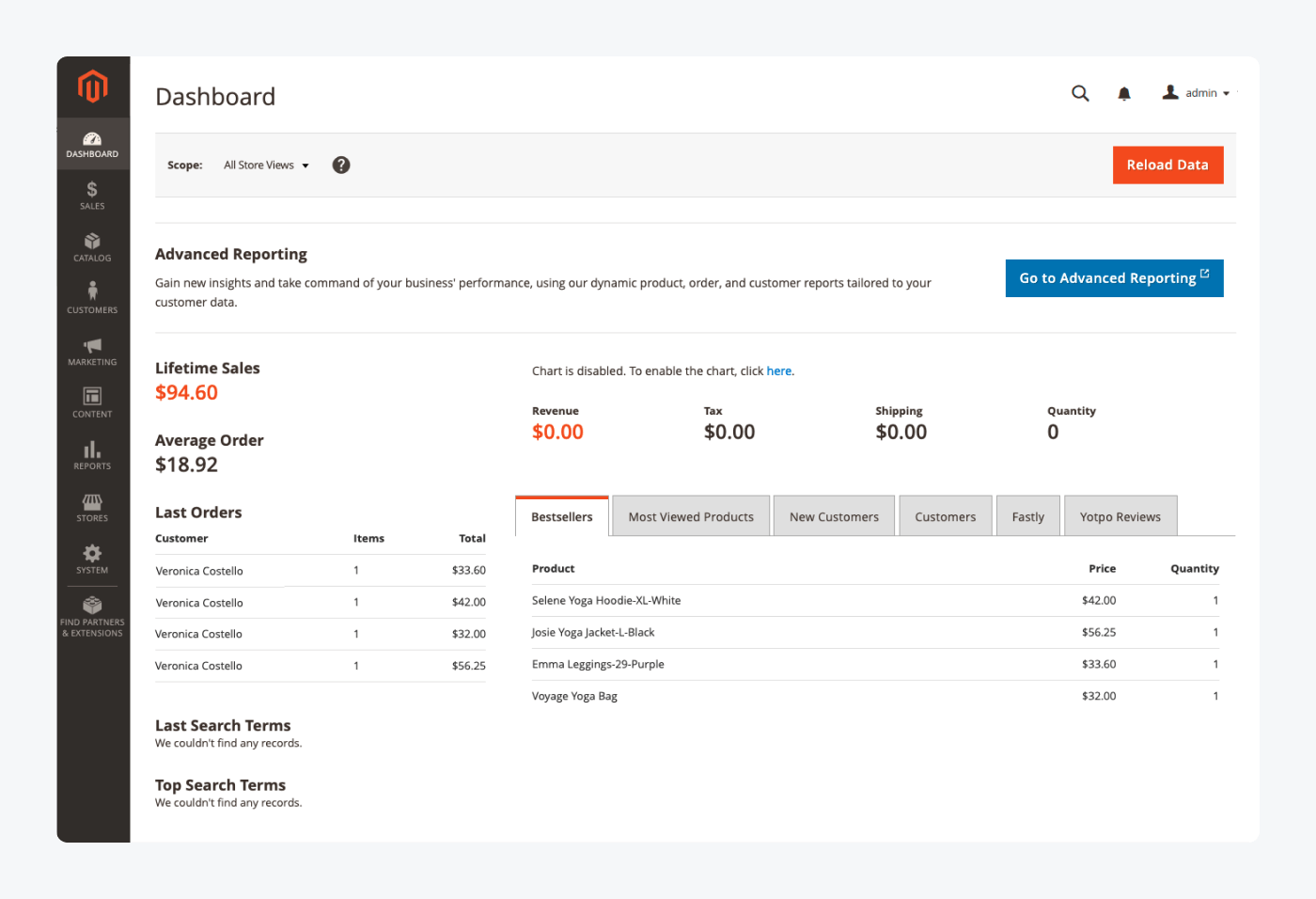Expand the All Store Views dropdown
The width and height of the screenshot is (1316, 899).
coord(266,165)
